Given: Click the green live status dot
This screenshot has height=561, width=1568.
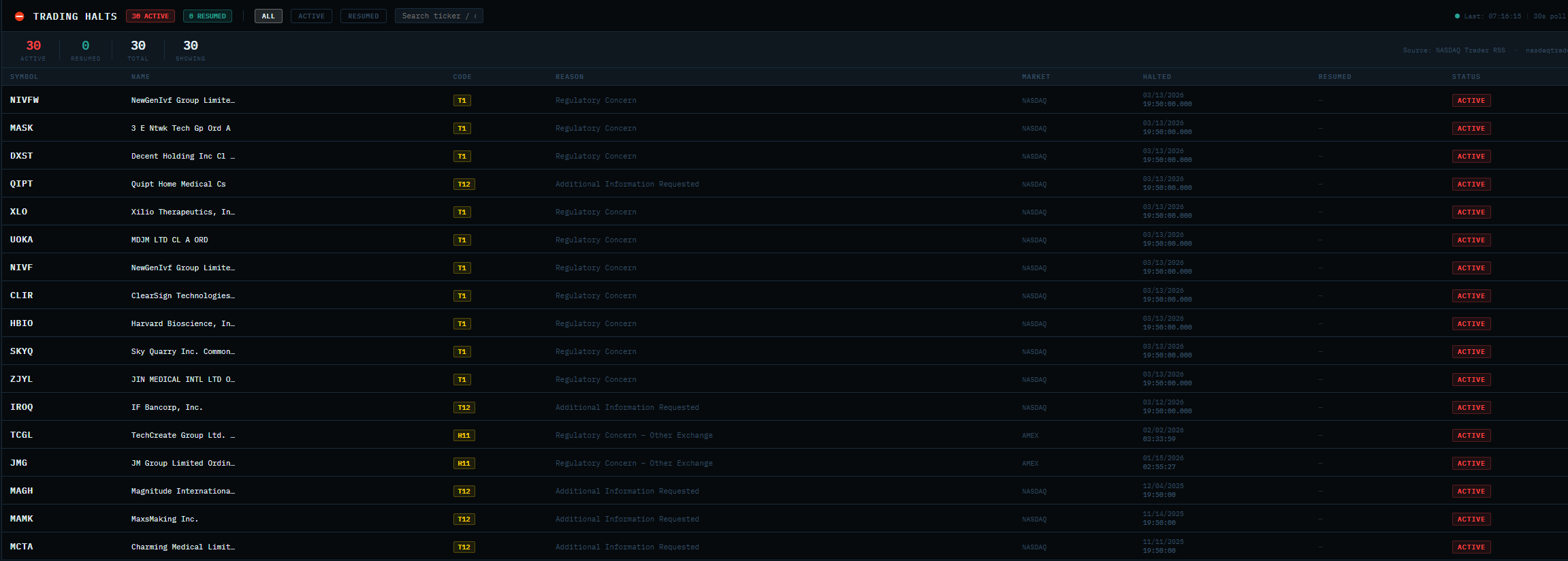Looking at the screenshot, I should 1457,16.
